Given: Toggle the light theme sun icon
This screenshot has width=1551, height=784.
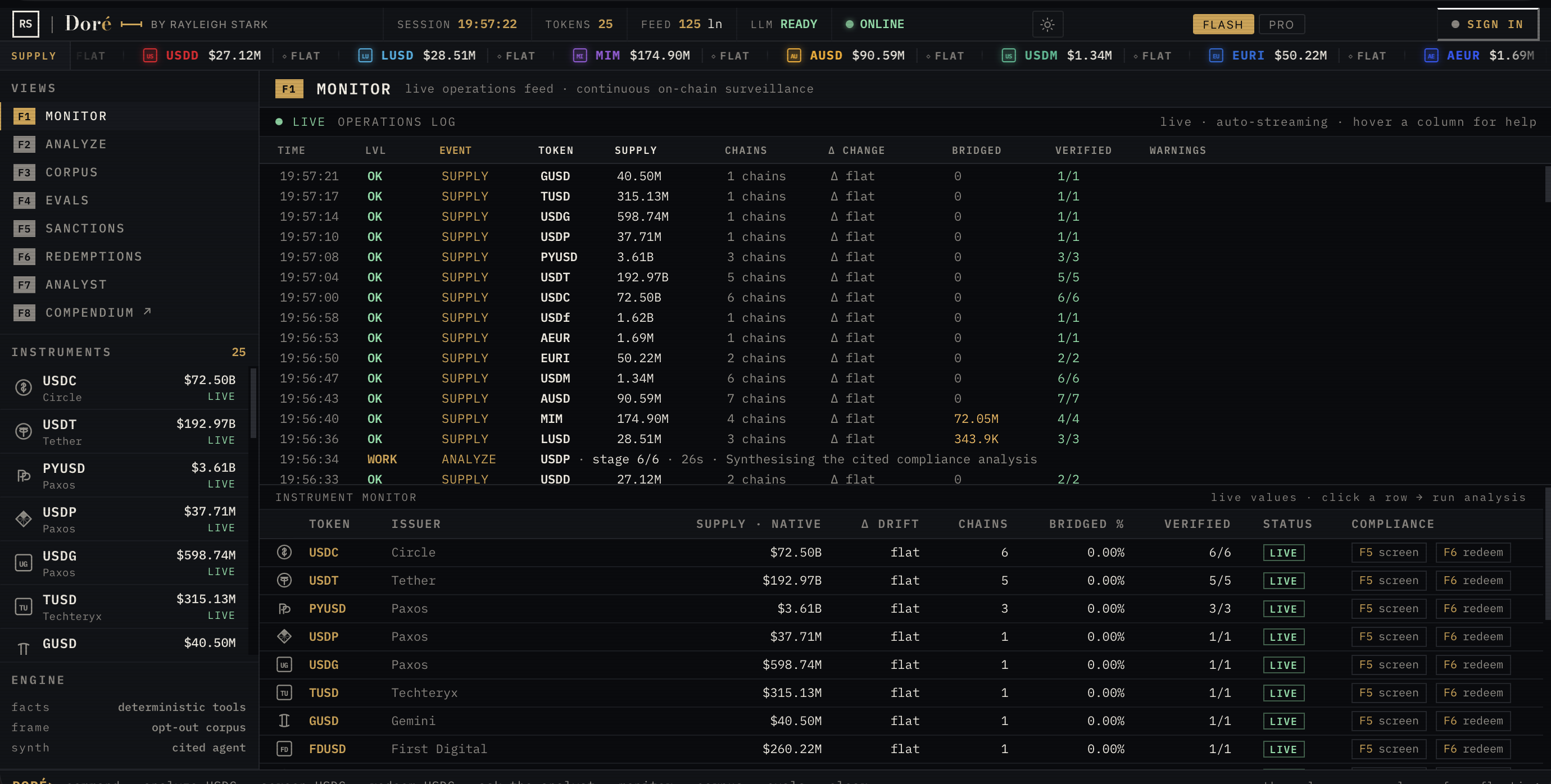Looking at the screenshot, I should point(1047,25).
